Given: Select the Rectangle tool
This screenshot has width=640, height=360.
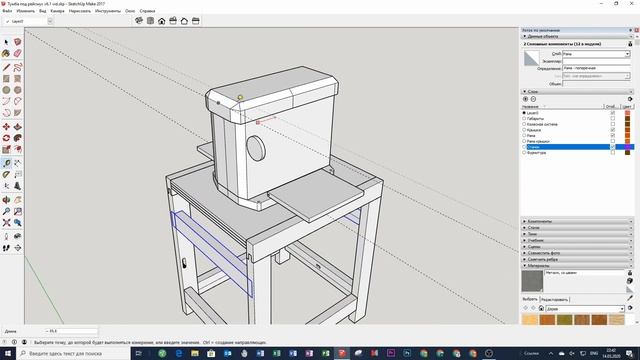Looking at the screenshot, I should tap(6, 79).
